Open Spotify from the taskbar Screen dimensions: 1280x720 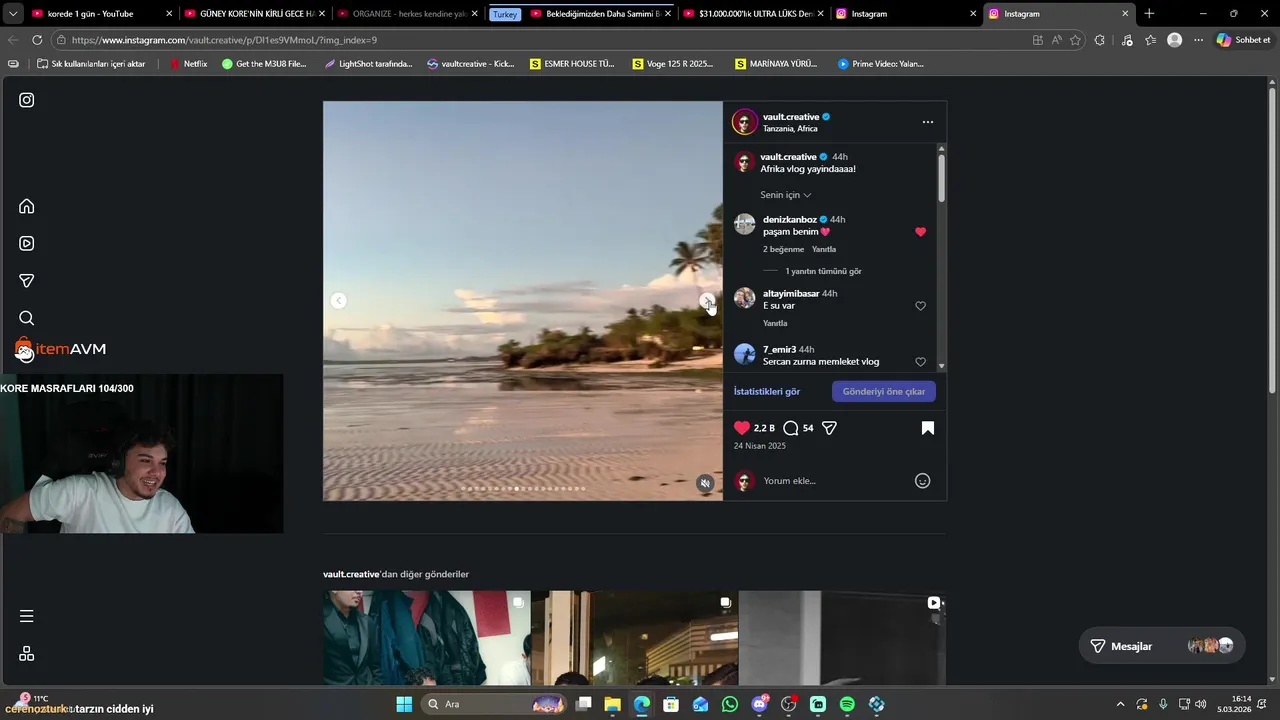coord(847,704)
